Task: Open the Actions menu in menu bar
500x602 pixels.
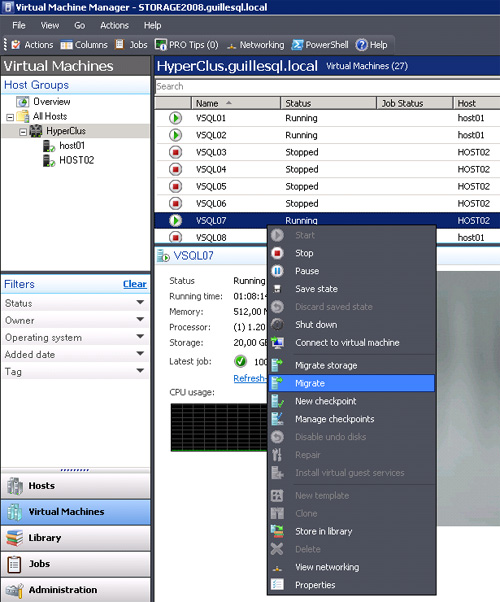Action: [114, 25]
